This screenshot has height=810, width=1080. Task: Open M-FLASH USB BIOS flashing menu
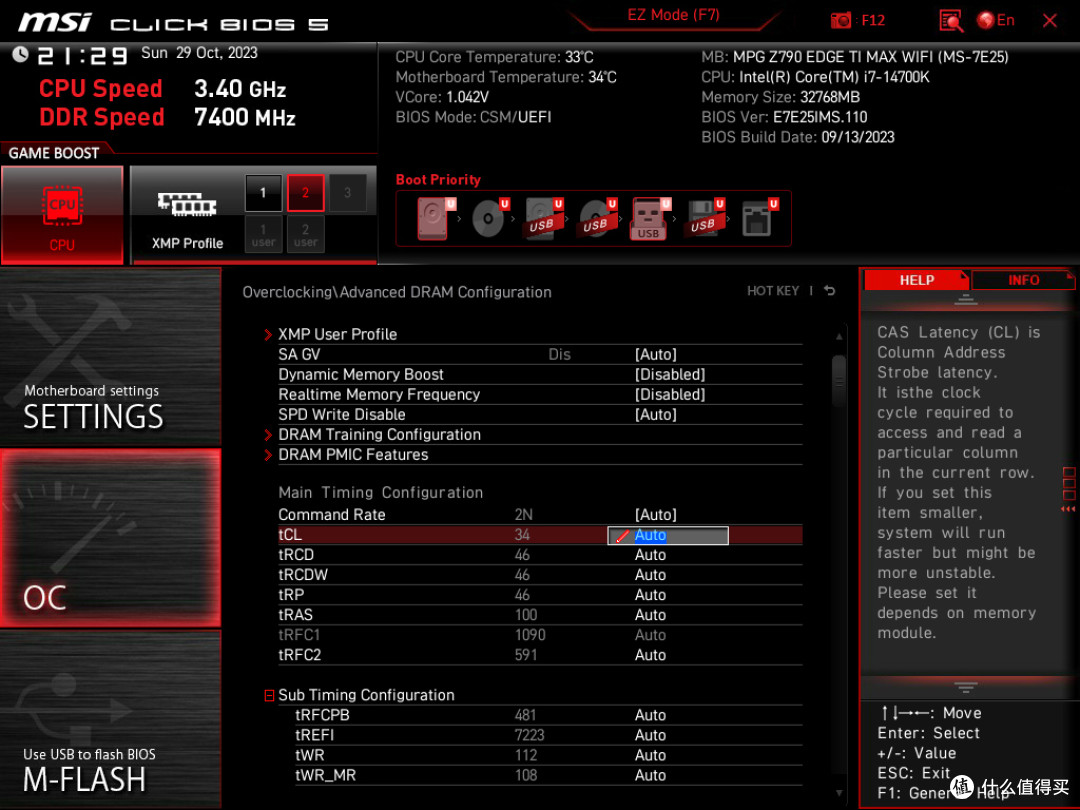coord(110,719)
